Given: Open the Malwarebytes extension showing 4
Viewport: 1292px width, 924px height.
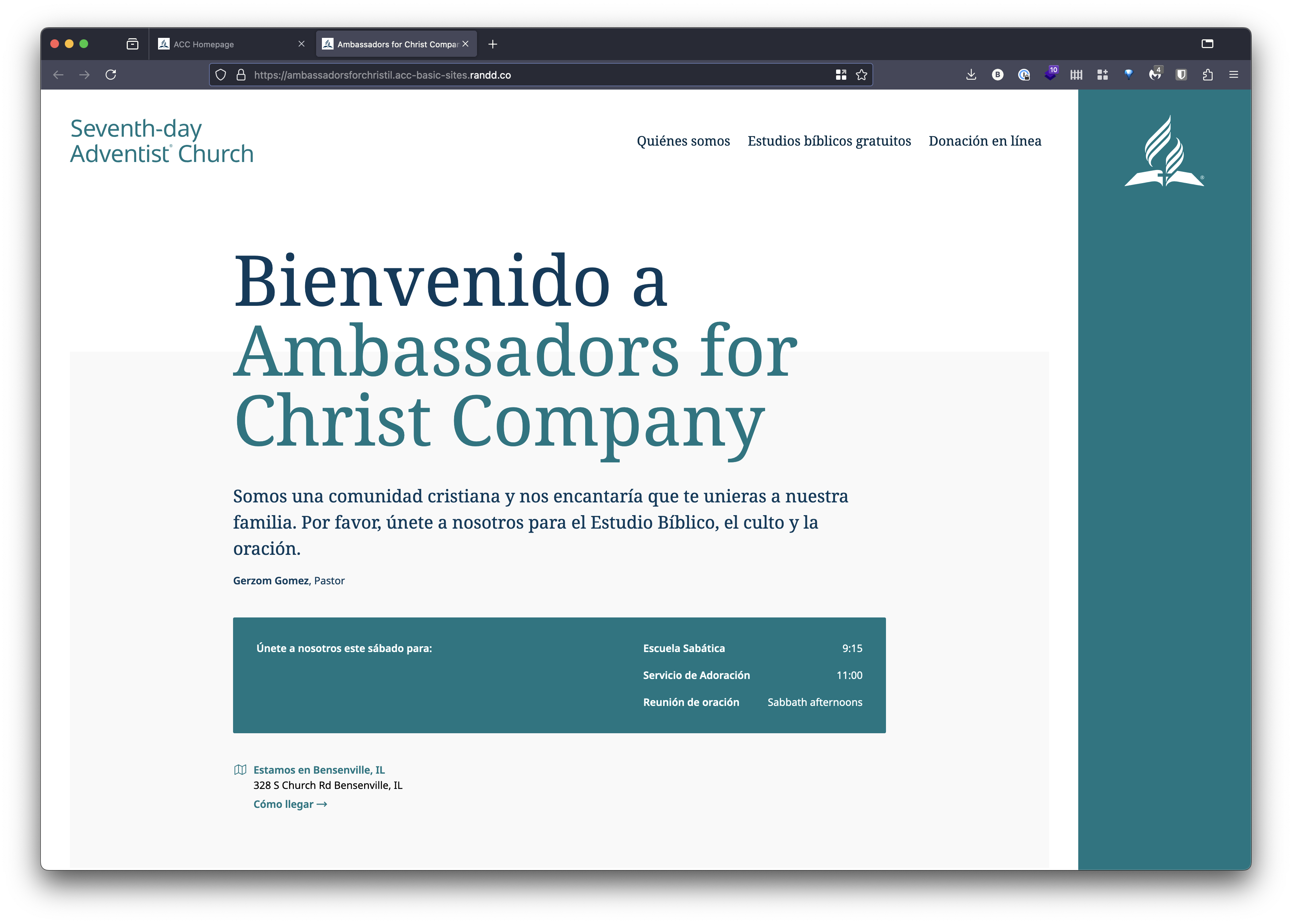Looking at the screenshot, I should click(1155, 74).
